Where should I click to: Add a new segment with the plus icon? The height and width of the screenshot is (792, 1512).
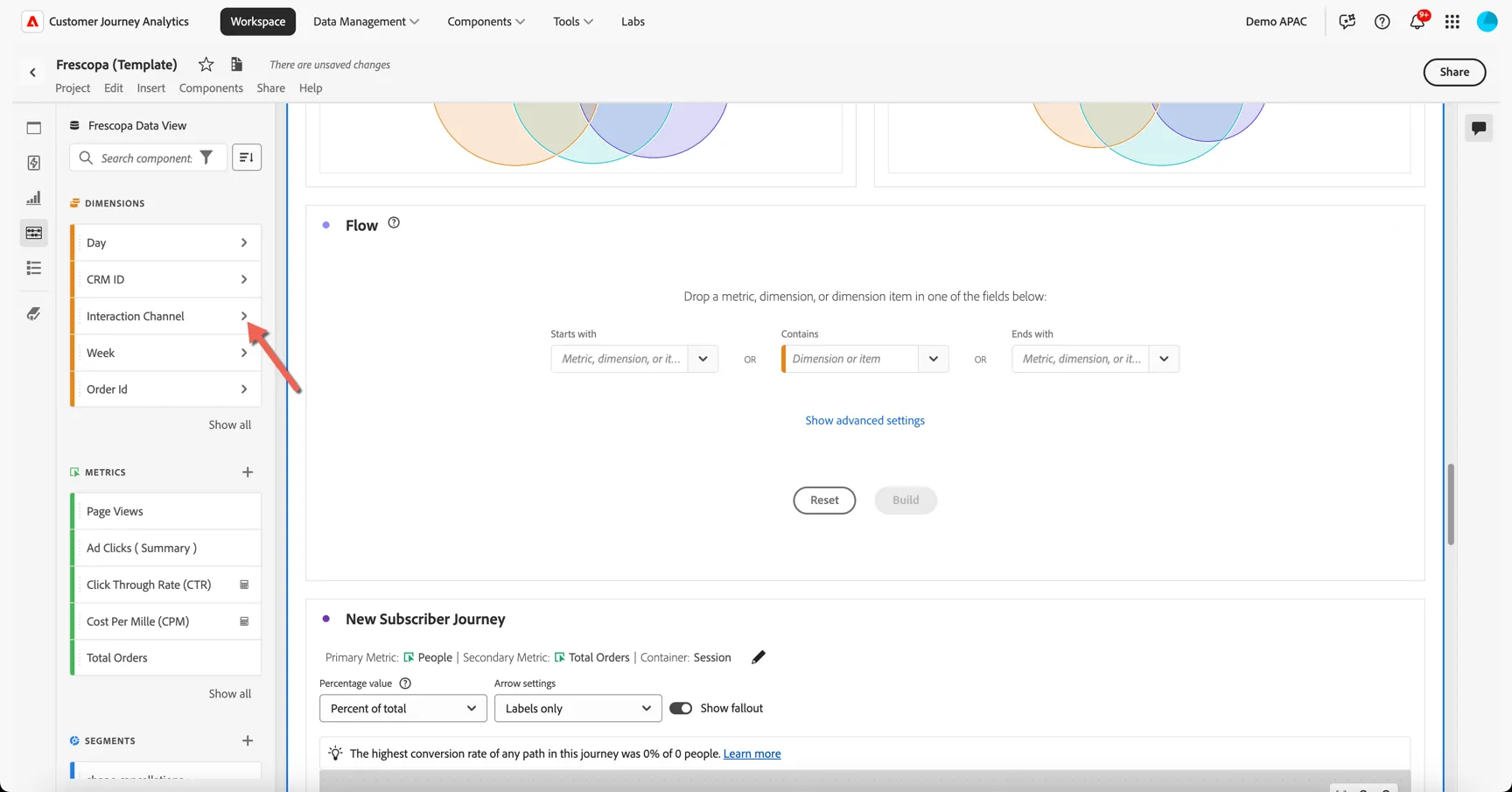248,740
